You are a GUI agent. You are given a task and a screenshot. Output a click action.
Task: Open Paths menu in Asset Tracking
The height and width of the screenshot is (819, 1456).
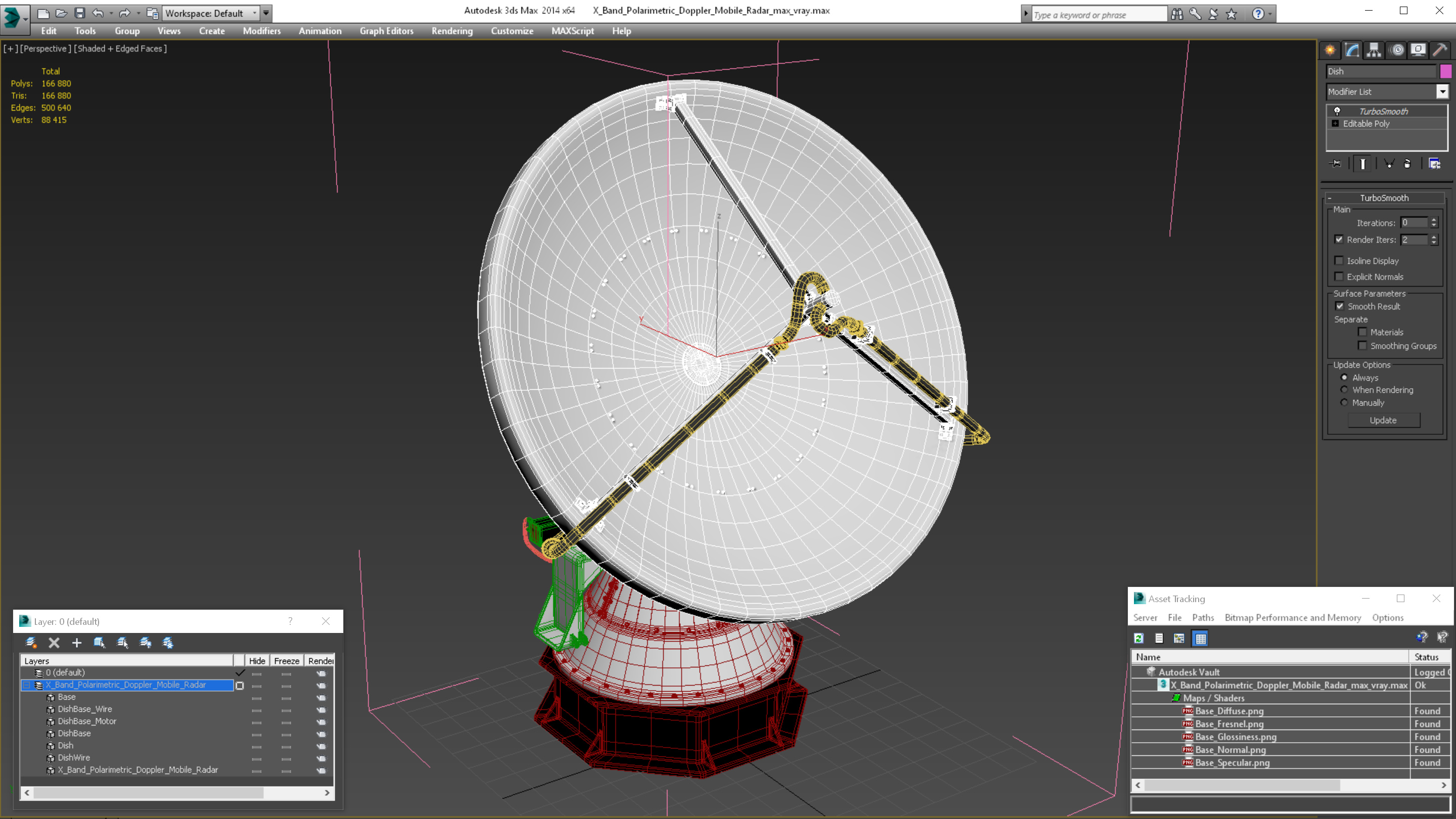click(x=1203, y=618)
